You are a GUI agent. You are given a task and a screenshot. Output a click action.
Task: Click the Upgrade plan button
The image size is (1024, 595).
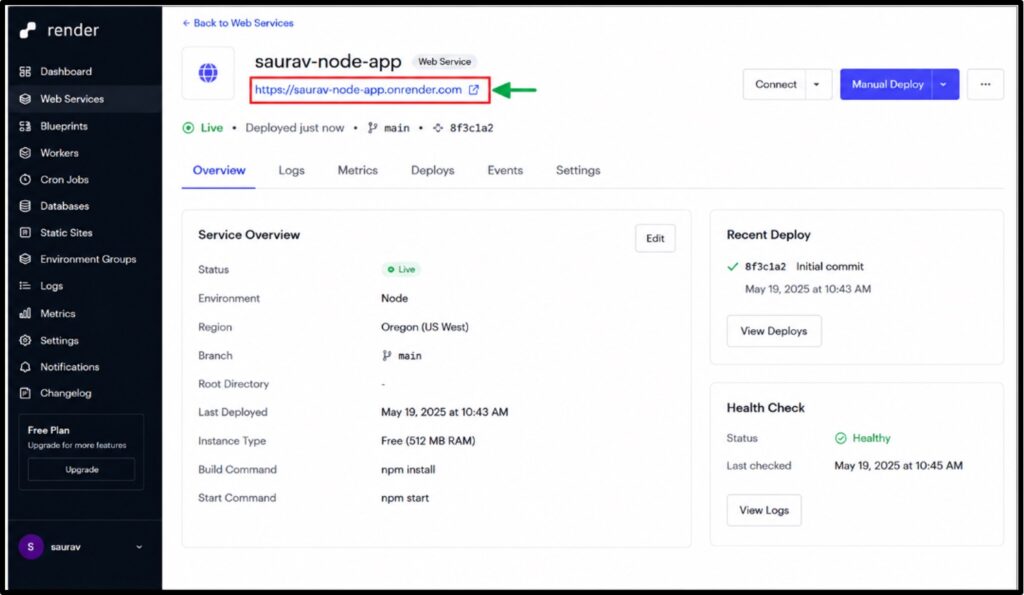[82, 470]
